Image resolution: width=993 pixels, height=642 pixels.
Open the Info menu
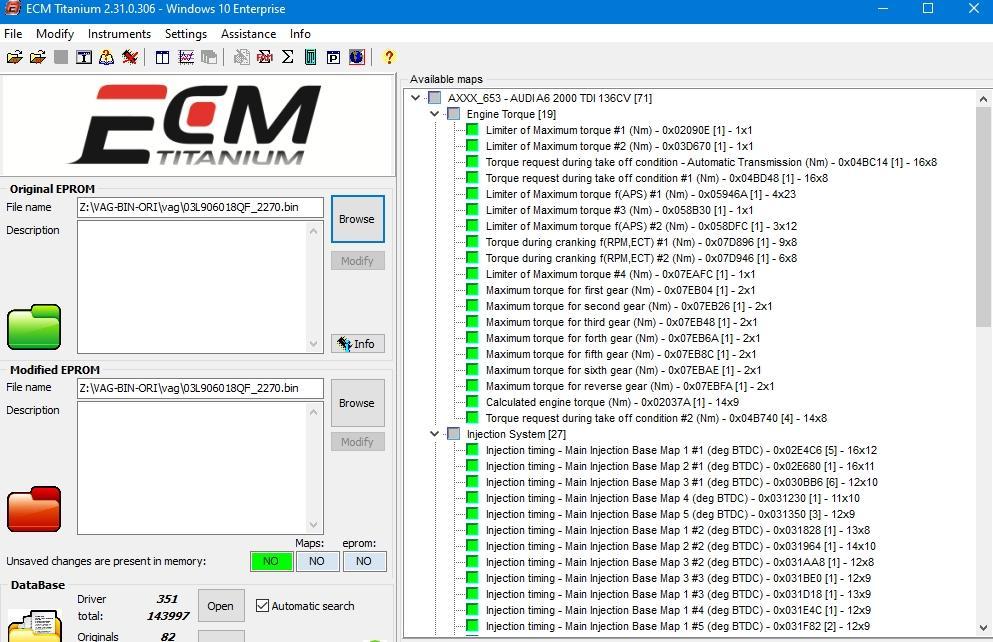pyautogui.click(x=300, y=34)
